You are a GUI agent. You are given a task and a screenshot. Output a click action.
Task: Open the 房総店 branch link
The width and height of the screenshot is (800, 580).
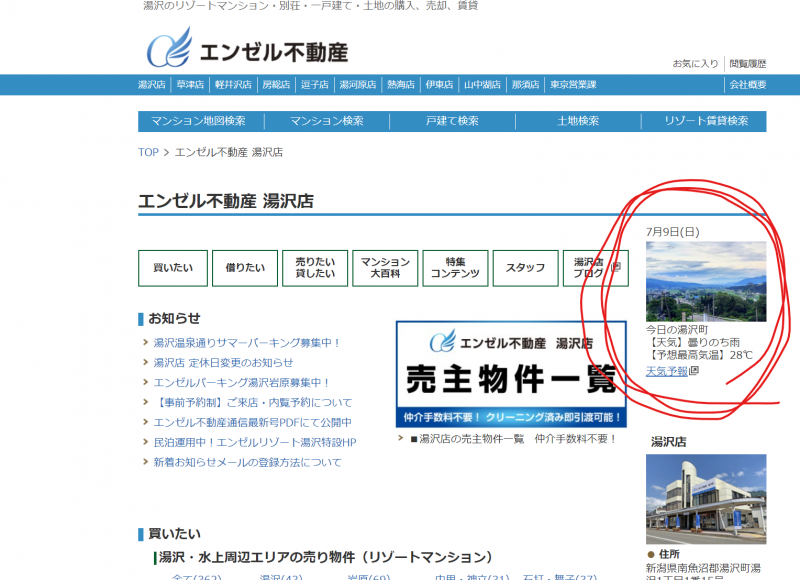pos(276,85)
